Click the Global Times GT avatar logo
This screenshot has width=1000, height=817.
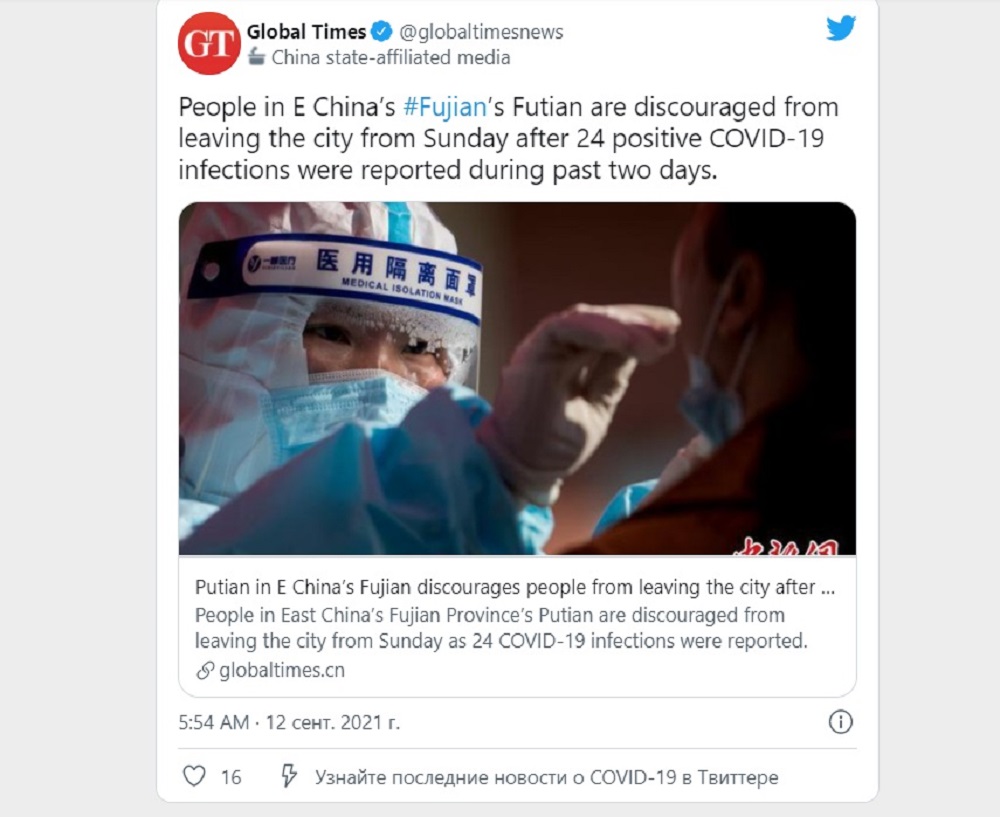point(209,43)
